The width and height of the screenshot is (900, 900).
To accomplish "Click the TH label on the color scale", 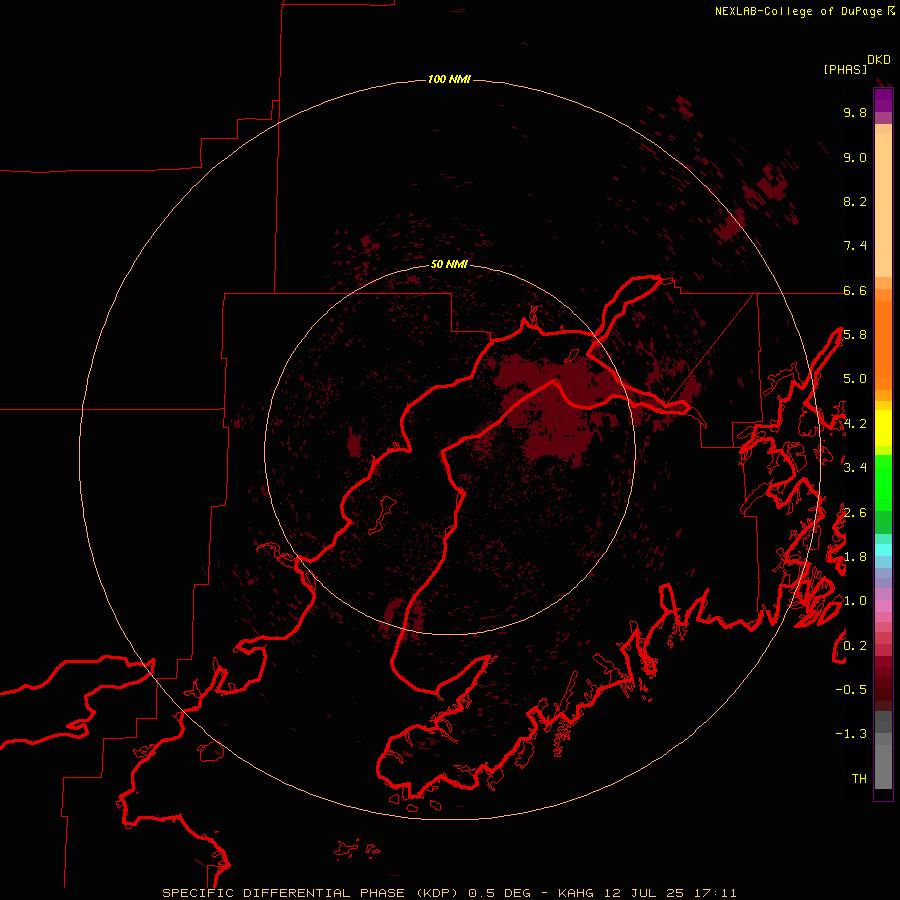I will [859, 779].
